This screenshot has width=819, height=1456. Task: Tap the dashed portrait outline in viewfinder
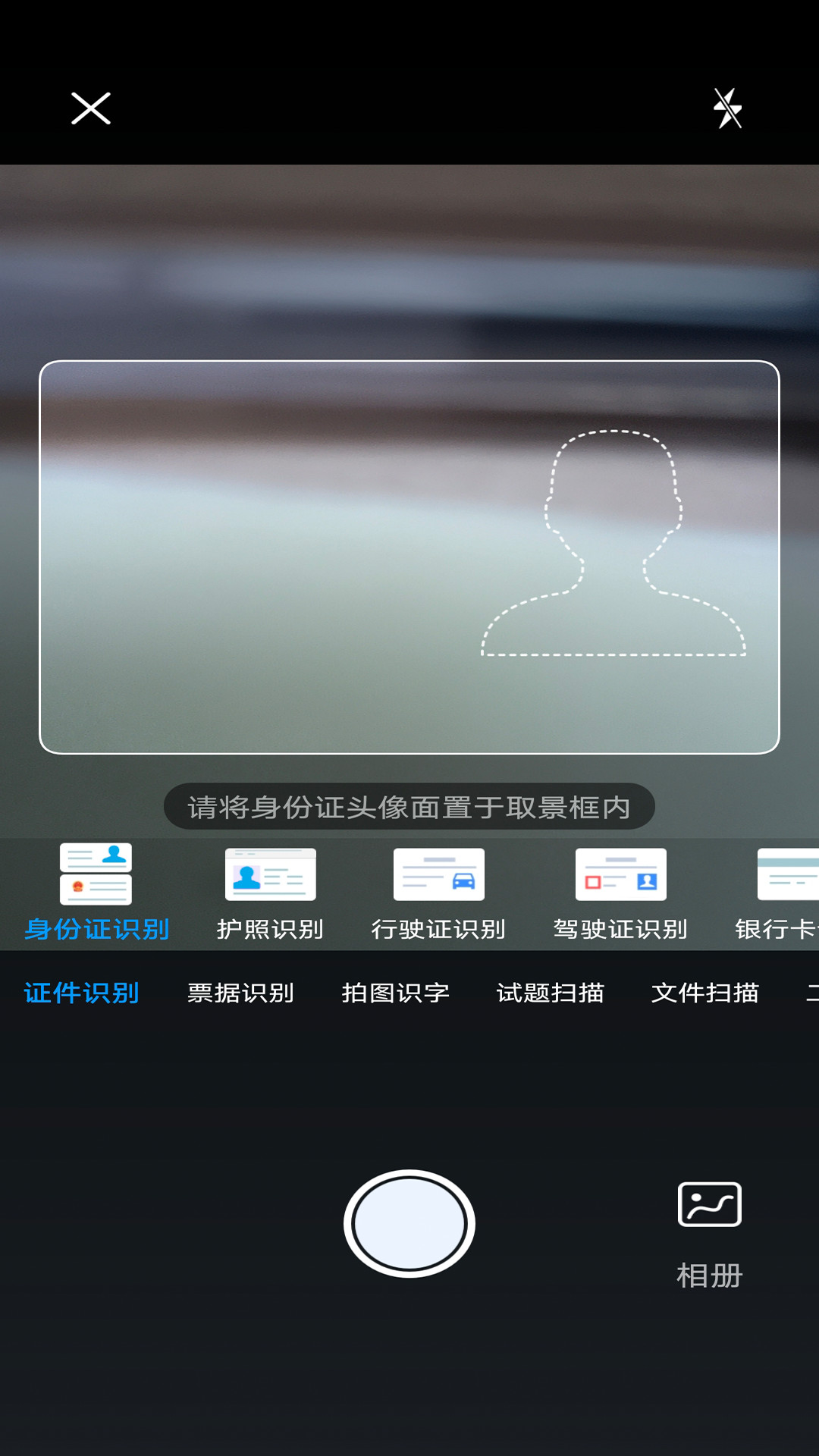coord(613,546)
